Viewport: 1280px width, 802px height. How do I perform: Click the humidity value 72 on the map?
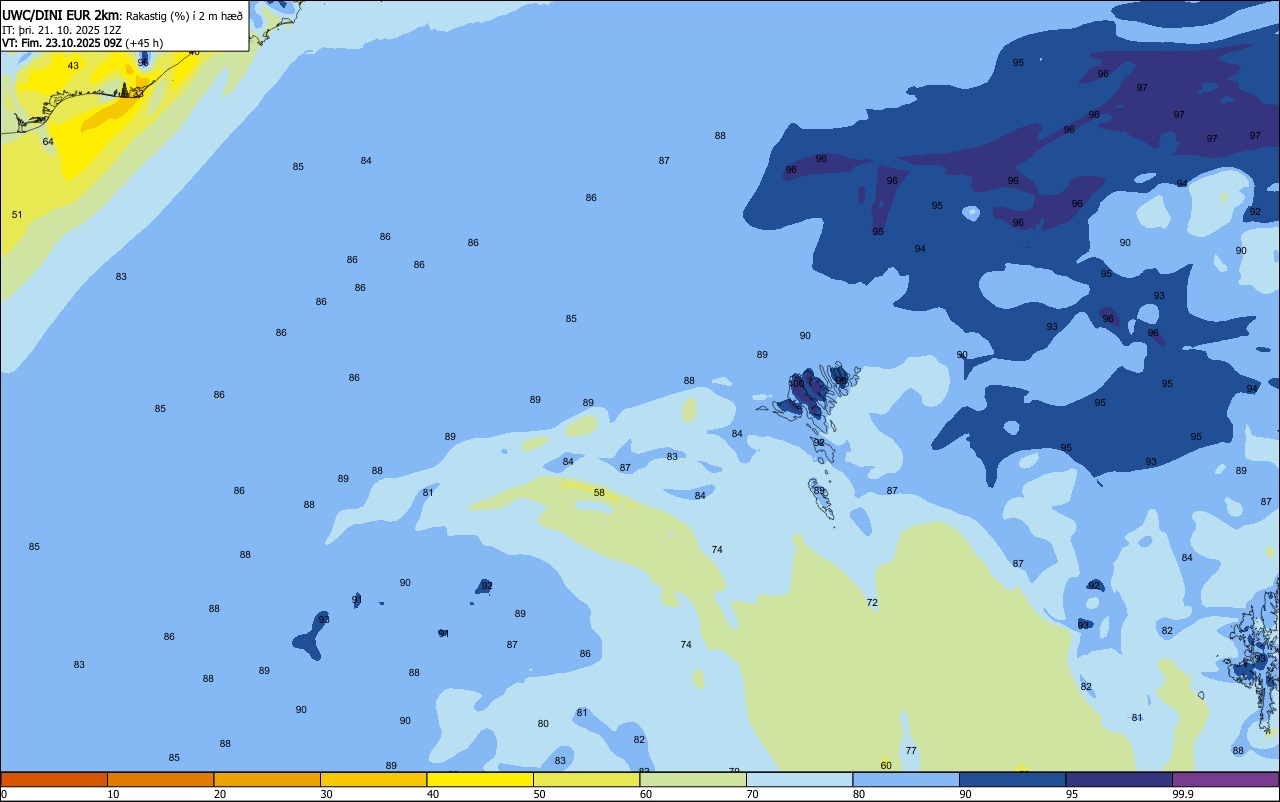click(872, 603)
